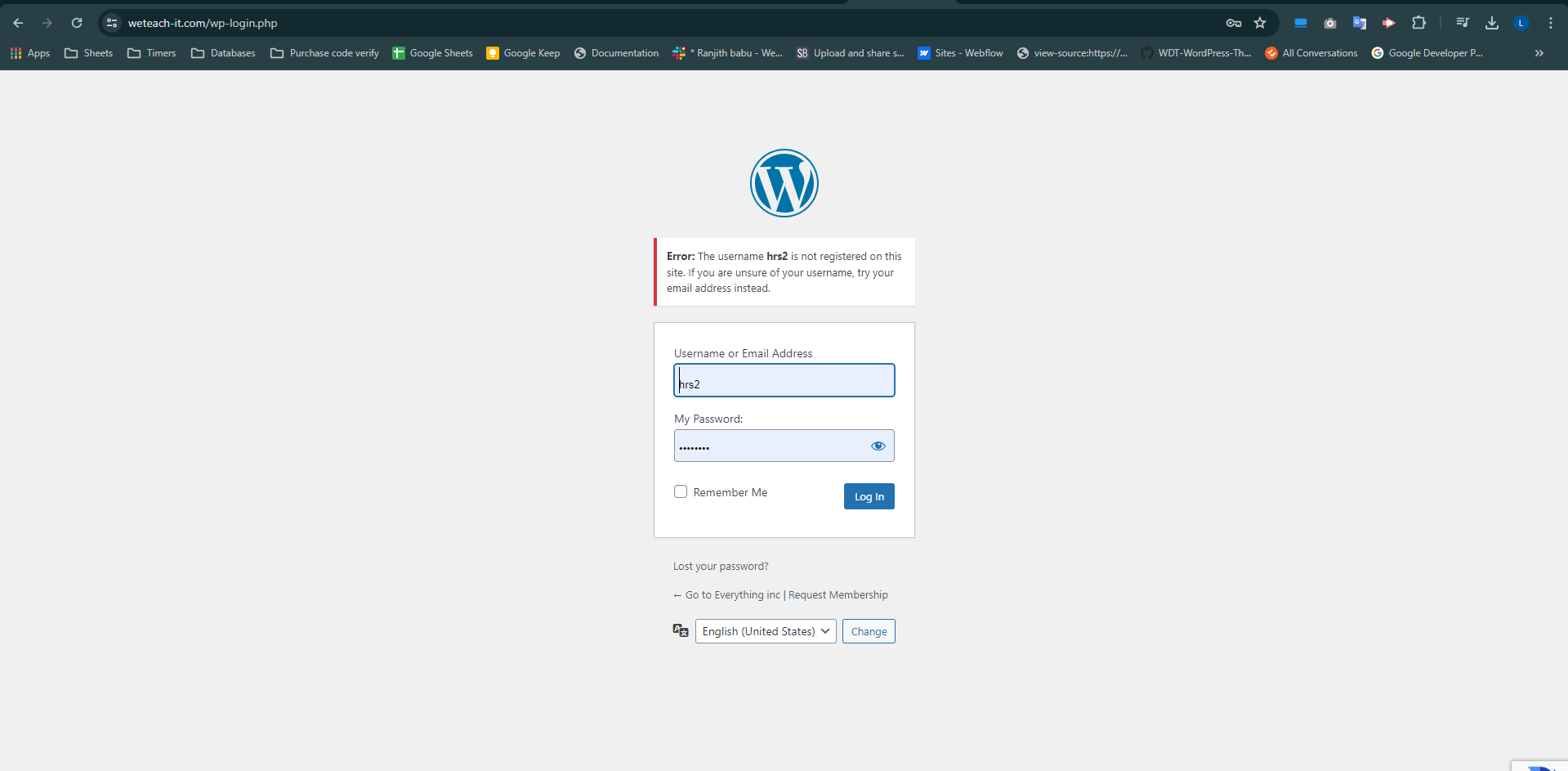Click the browser back arrow

[18, 23]
